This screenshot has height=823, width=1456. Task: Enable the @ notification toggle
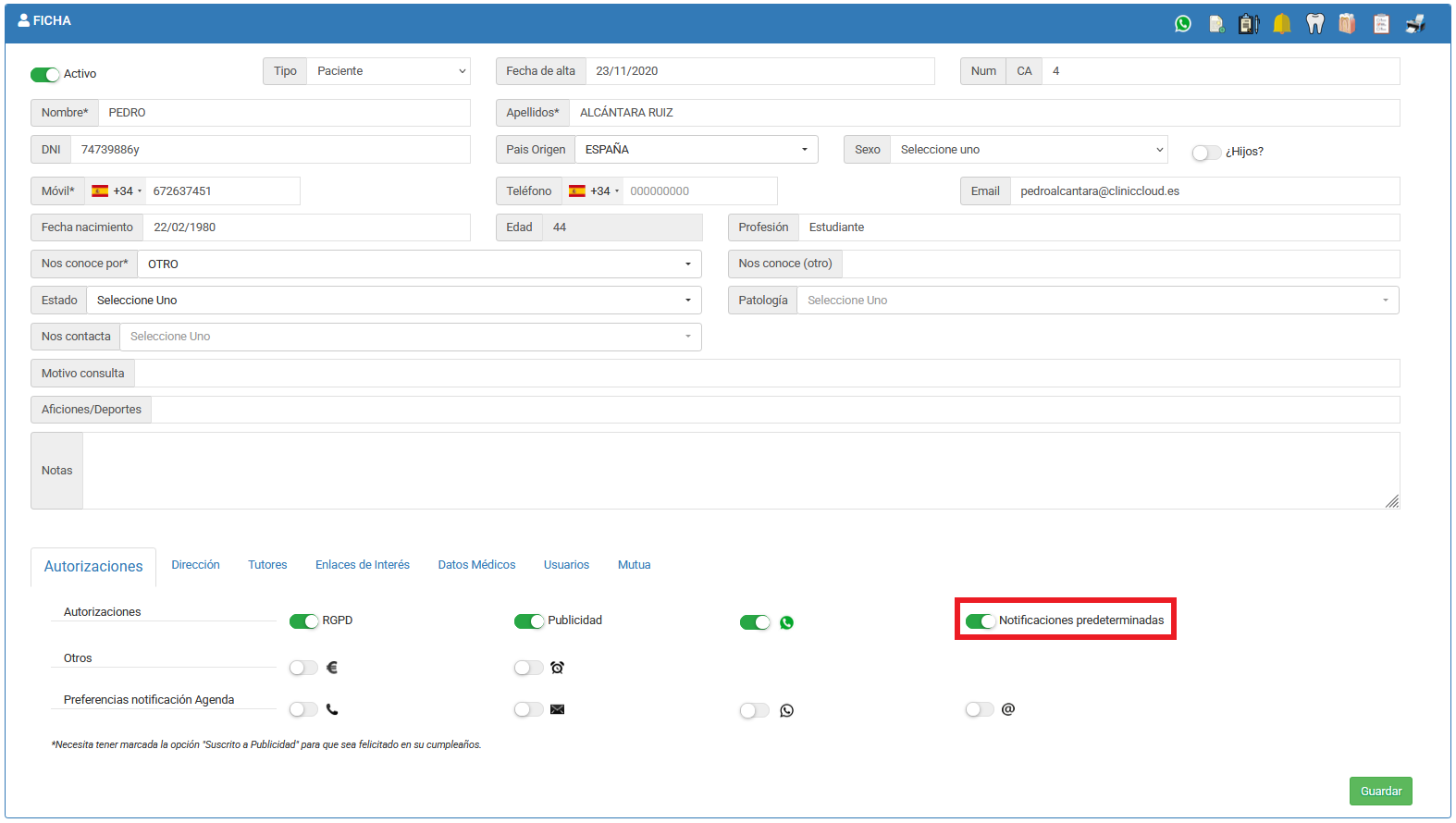pyautogui.click(x=981, y=709)
